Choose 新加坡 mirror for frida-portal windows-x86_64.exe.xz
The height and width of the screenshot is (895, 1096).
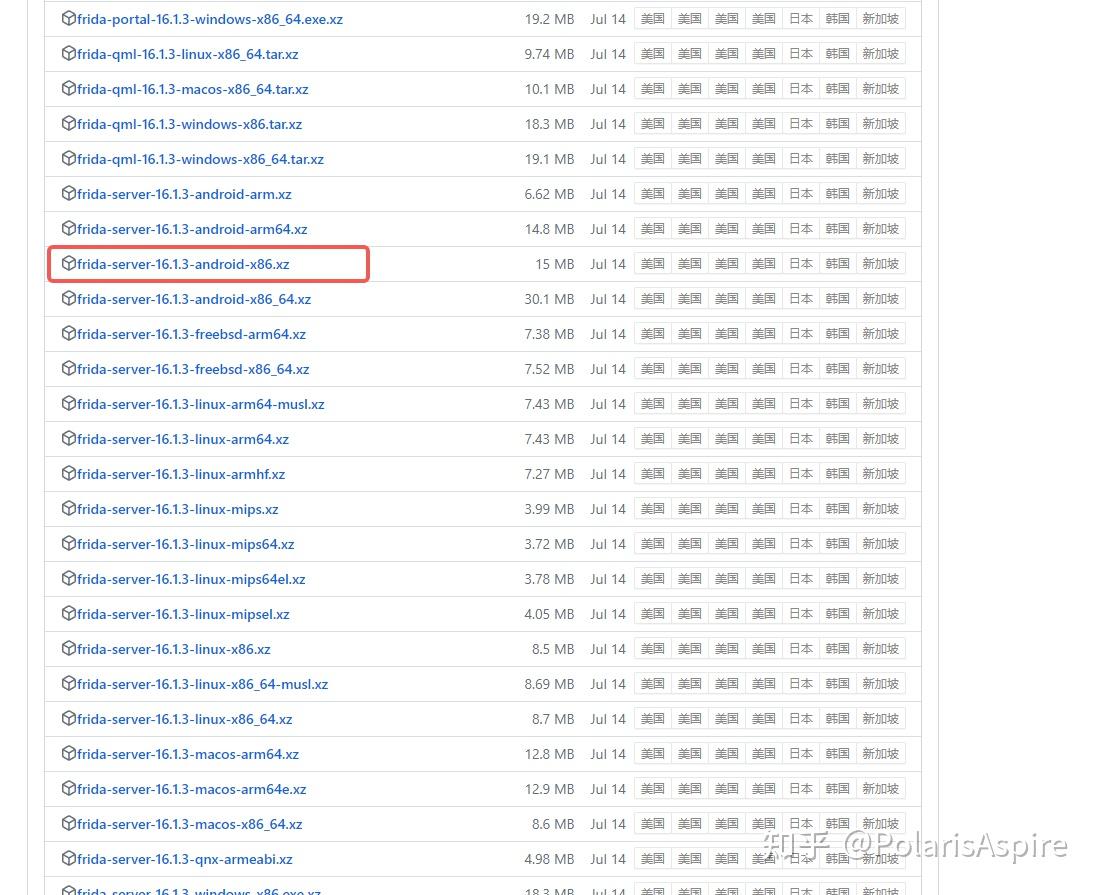coord(880,19)
